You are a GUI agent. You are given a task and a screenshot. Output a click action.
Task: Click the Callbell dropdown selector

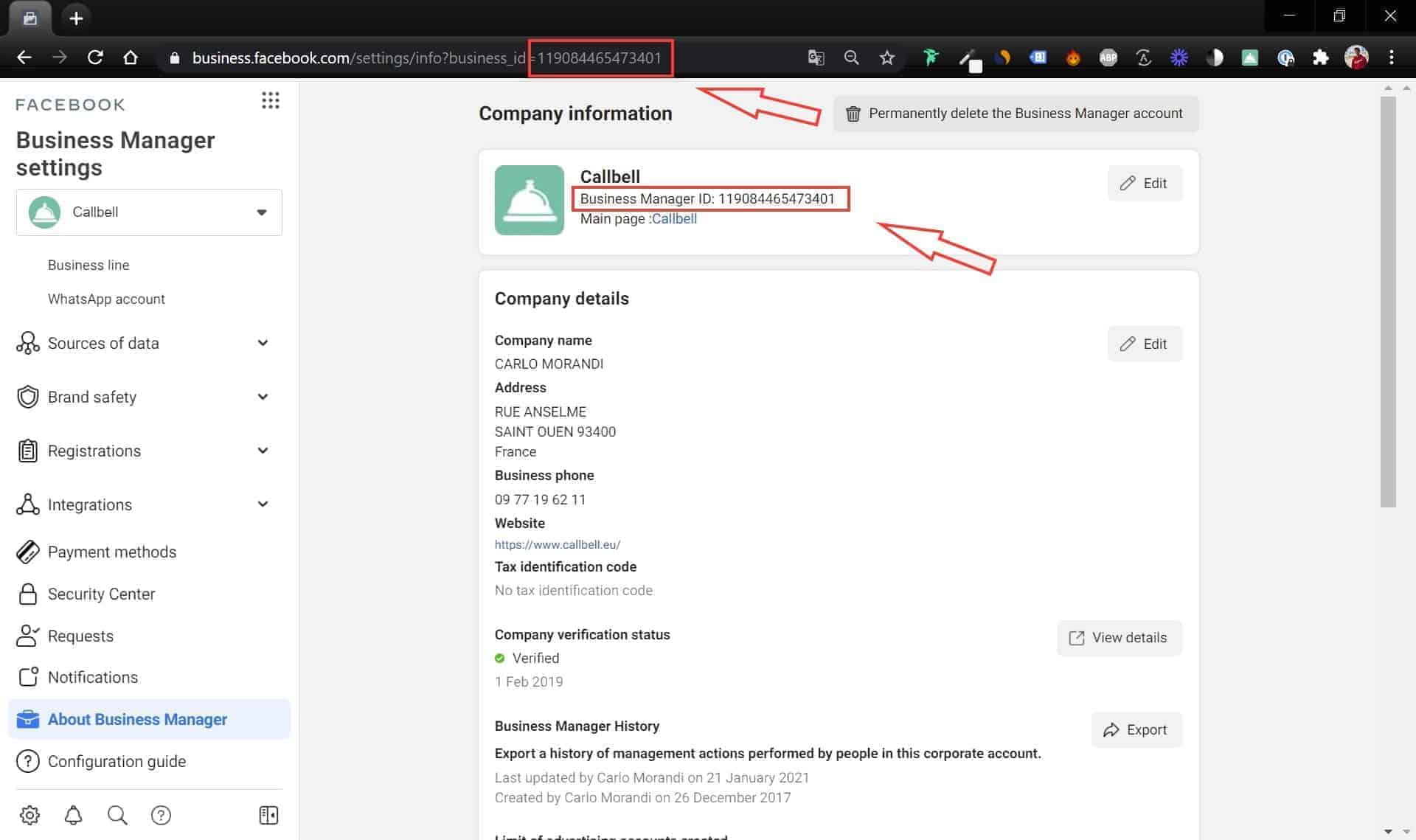[149, 211]
